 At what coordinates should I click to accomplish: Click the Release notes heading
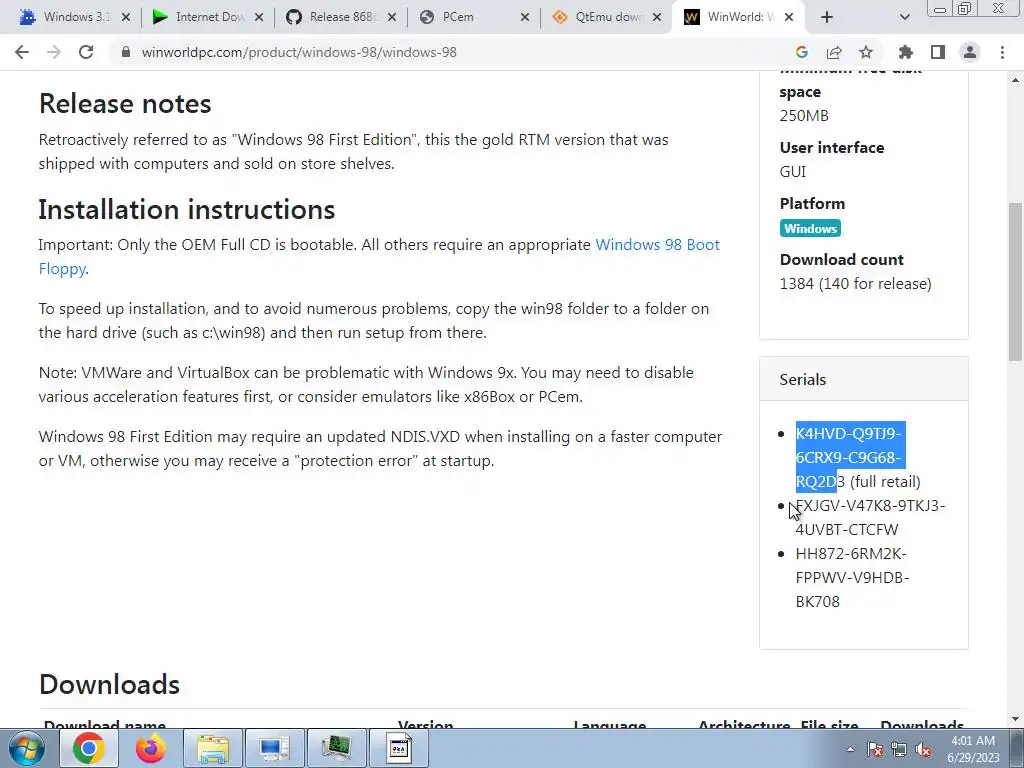click(x=125, y=103)
